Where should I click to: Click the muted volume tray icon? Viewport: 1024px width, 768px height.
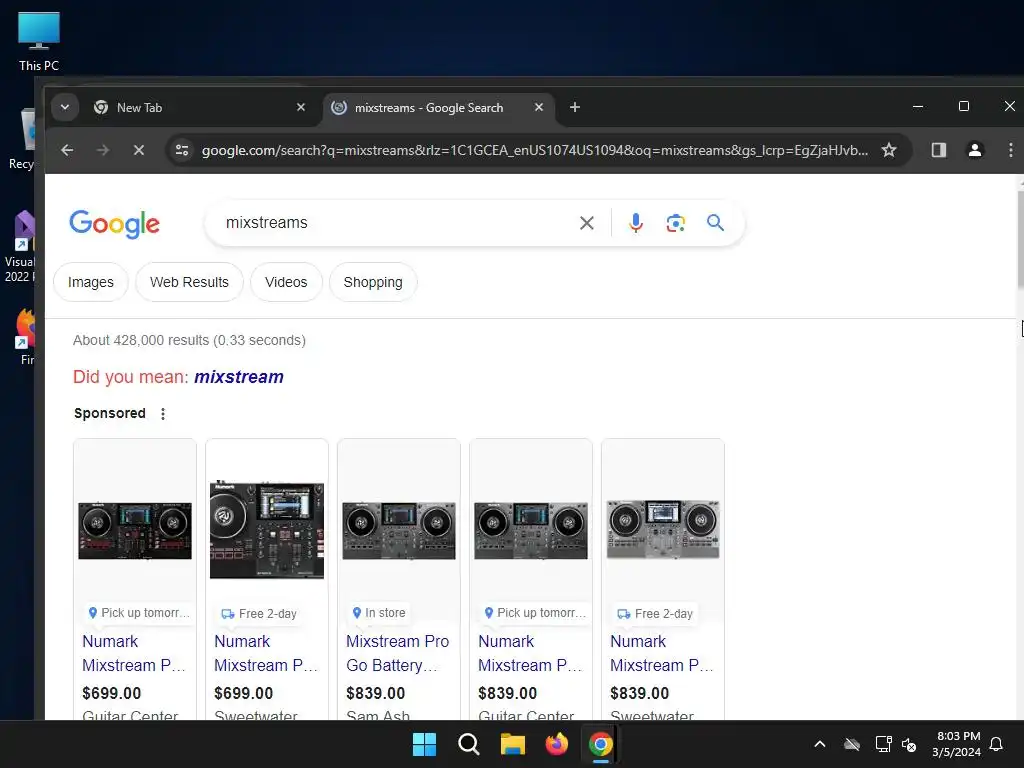coord(909,744)
